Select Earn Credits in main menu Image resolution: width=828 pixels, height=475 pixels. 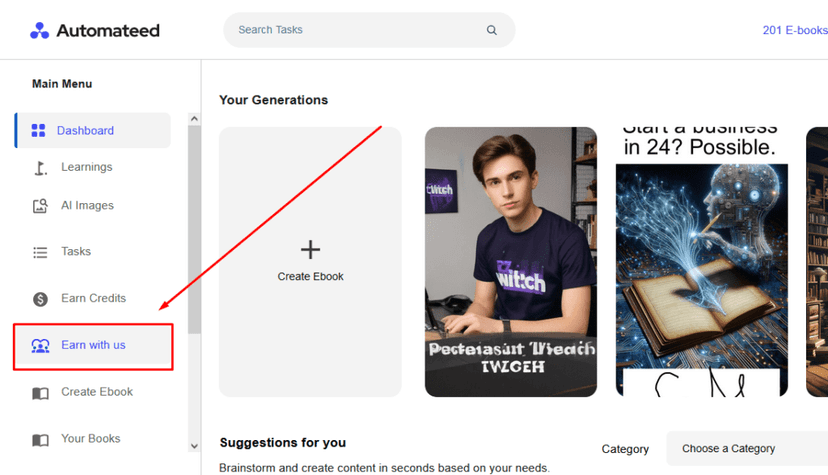93,298
